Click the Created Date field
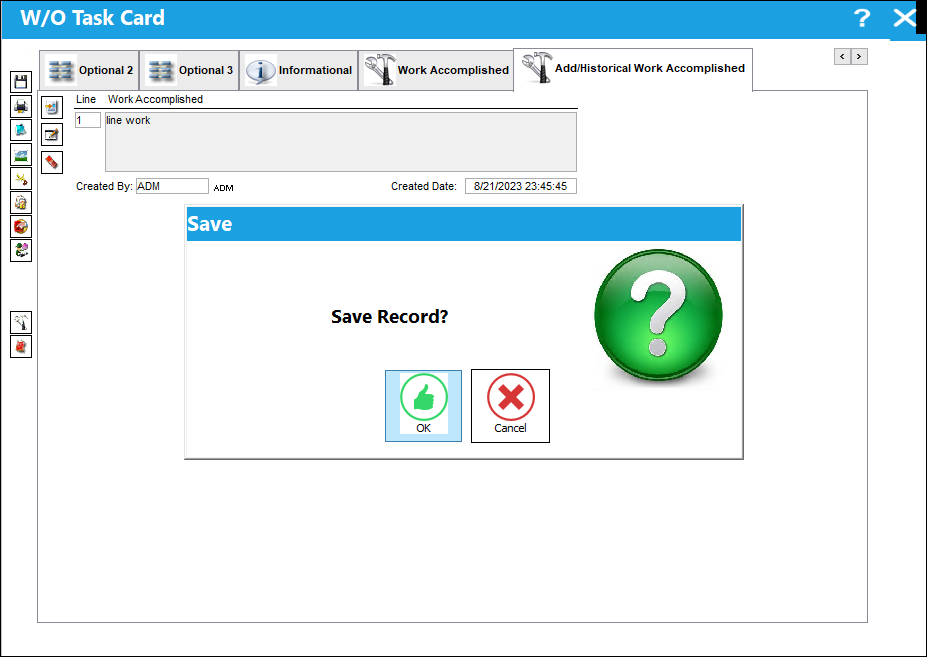The height and width of the screenshot is (657, 927). [520, 186]
